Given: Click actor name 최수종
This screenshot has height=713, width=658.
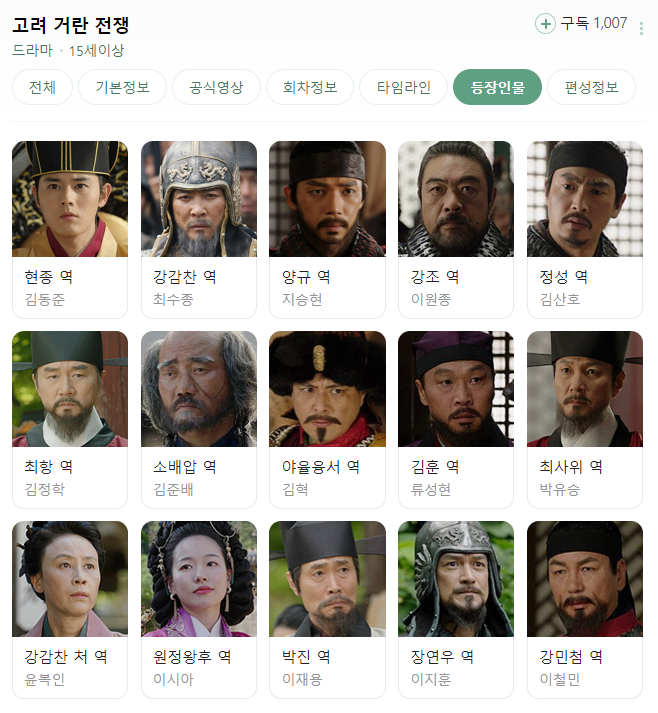Looking at the screenshot, I should tap(173, 299).
